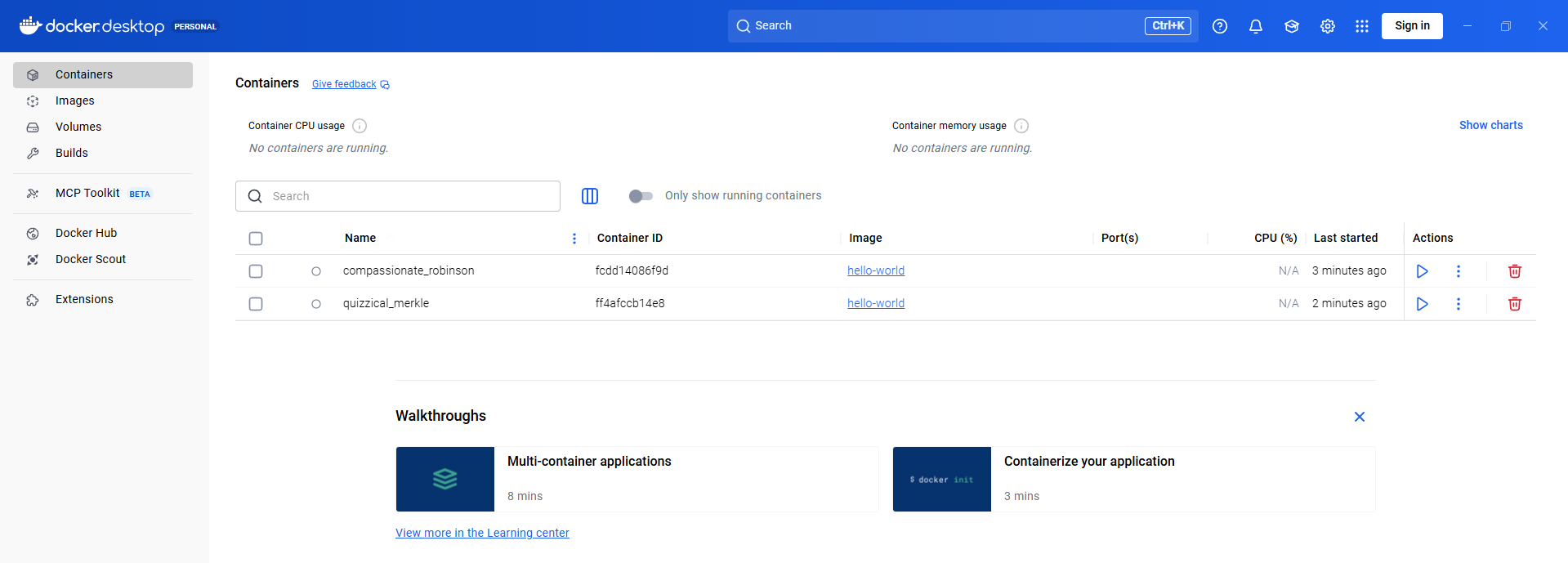This screenshot has height=563, width=1568.
Task: Click the CPU (%) column header
Action: pos(1275,238)
